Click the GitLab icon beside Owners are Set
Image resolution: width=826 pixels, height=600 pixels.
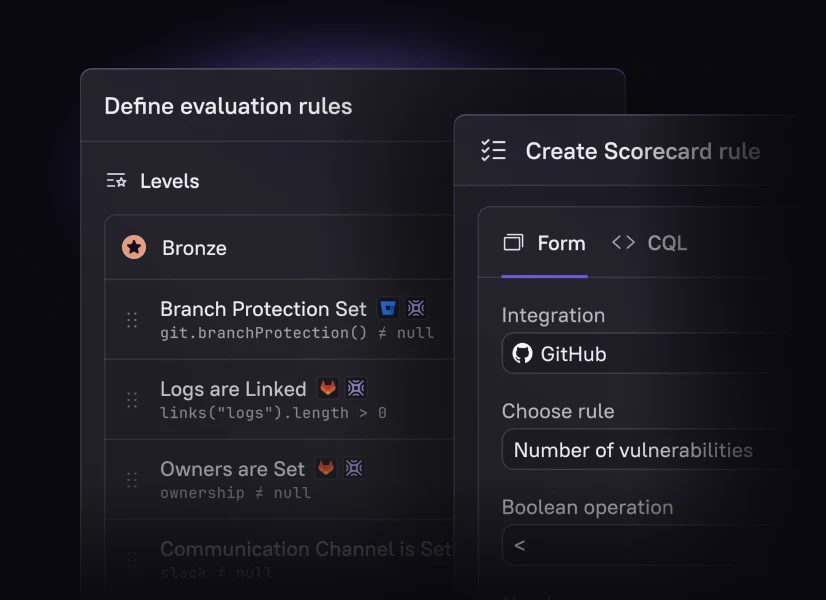326,468
